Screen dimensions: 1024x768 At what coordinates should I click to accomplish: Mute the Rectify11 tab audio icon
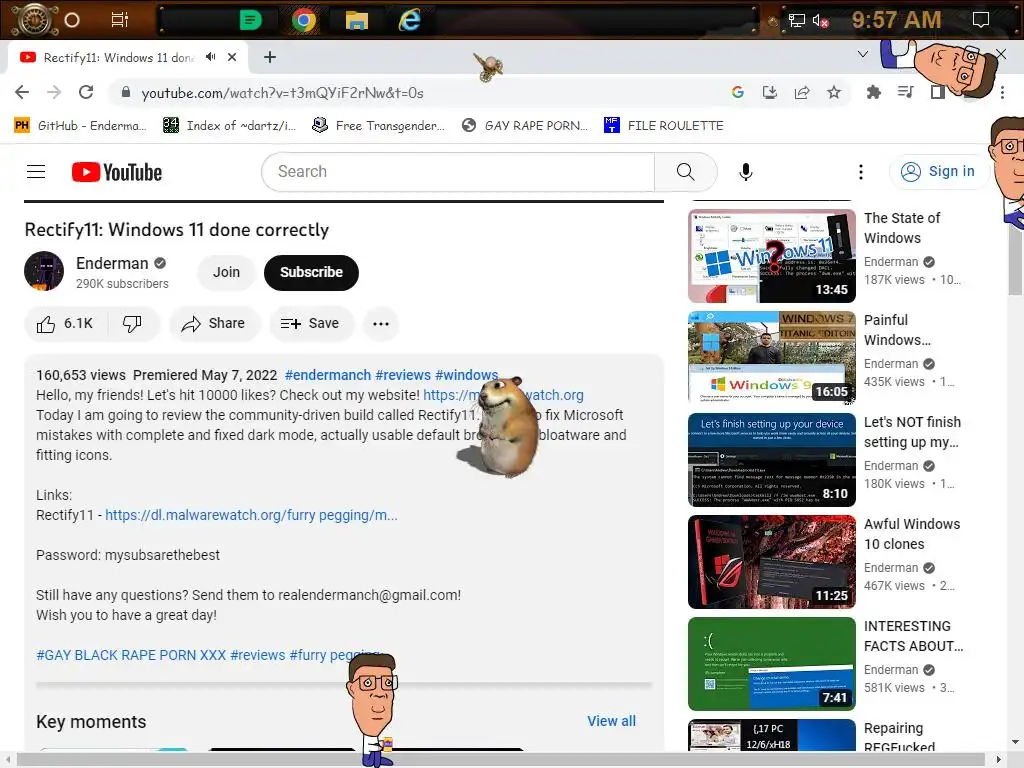click(210, 57)
